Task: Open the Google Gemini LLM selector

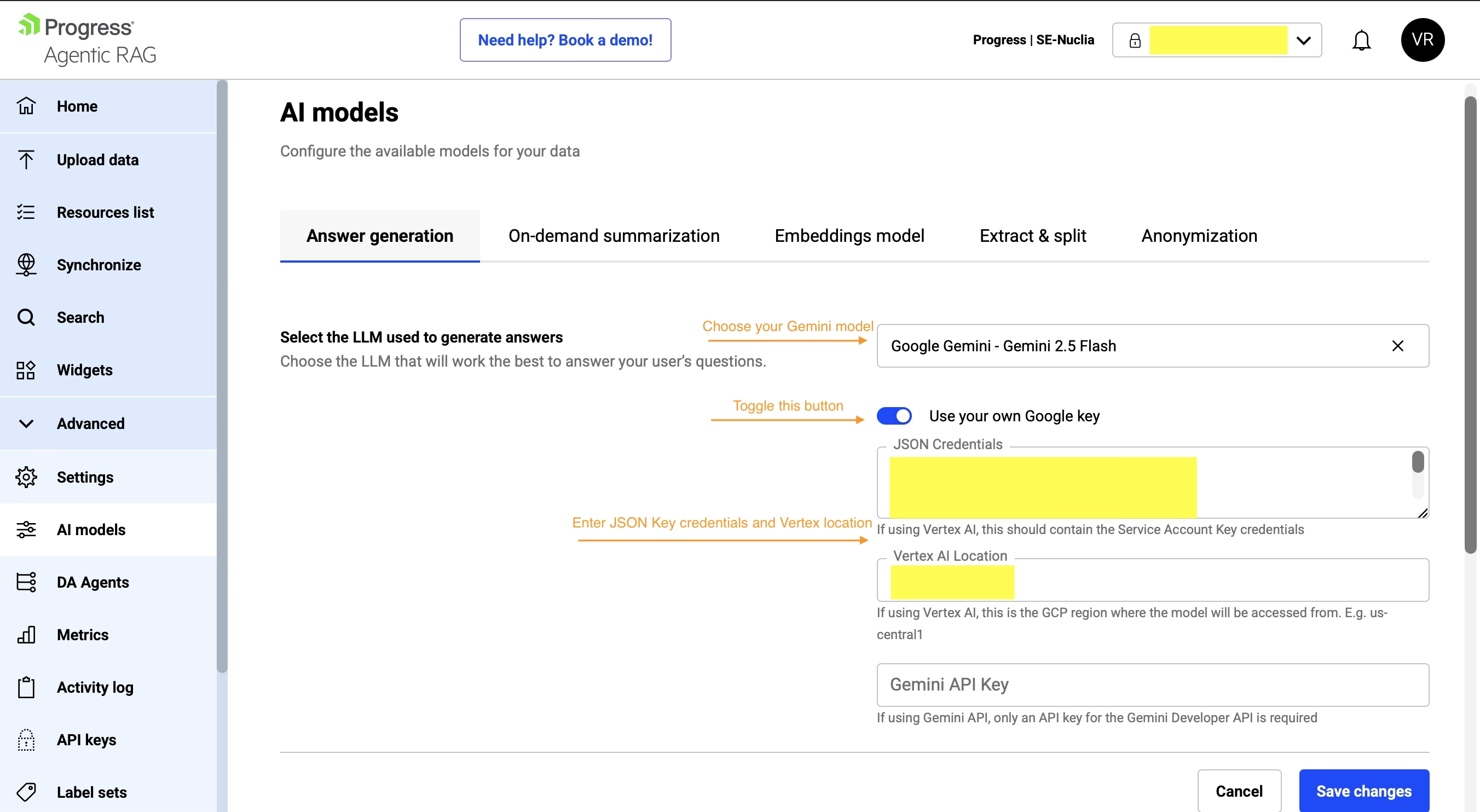Action: tap(1126, 346)
